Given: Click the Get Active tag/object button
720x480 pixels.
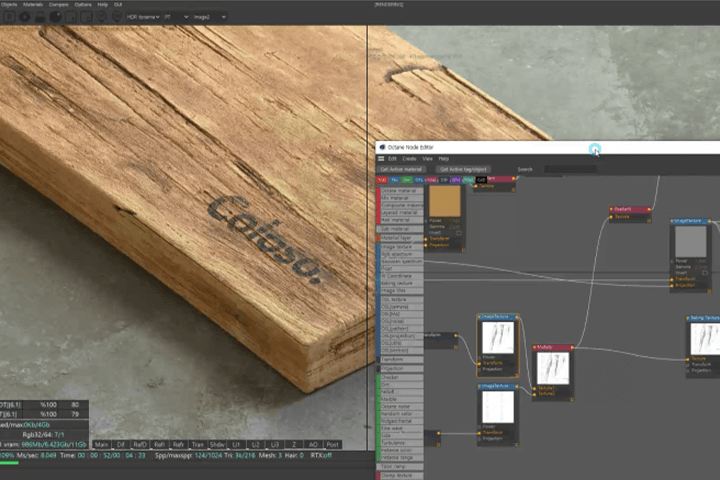Looking at the screenshot, I should click(463, 169).
